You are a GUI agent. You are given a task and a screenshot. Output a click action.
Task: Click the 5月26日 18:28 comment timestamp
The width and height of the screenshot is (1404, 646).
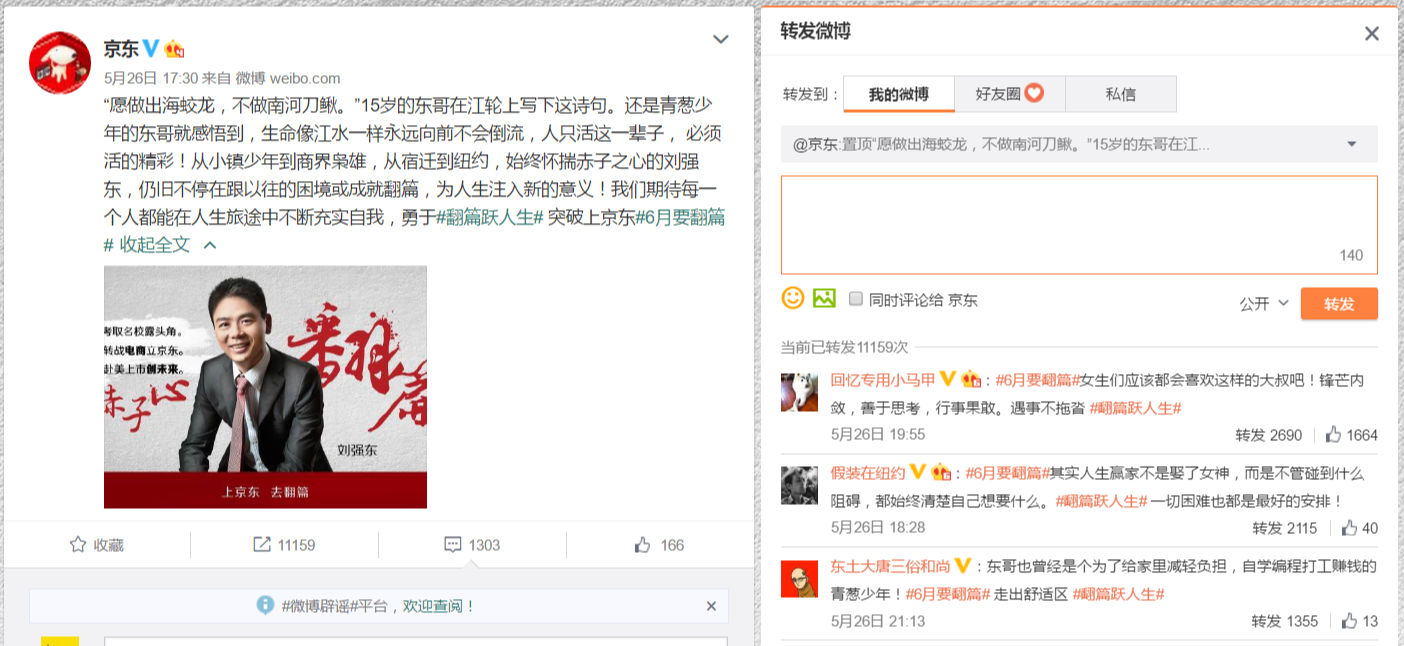point(878,528)
